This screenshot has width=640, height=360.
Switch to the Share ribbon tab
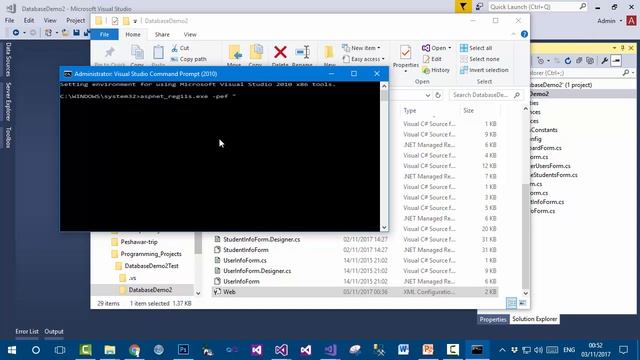point(162,35)
